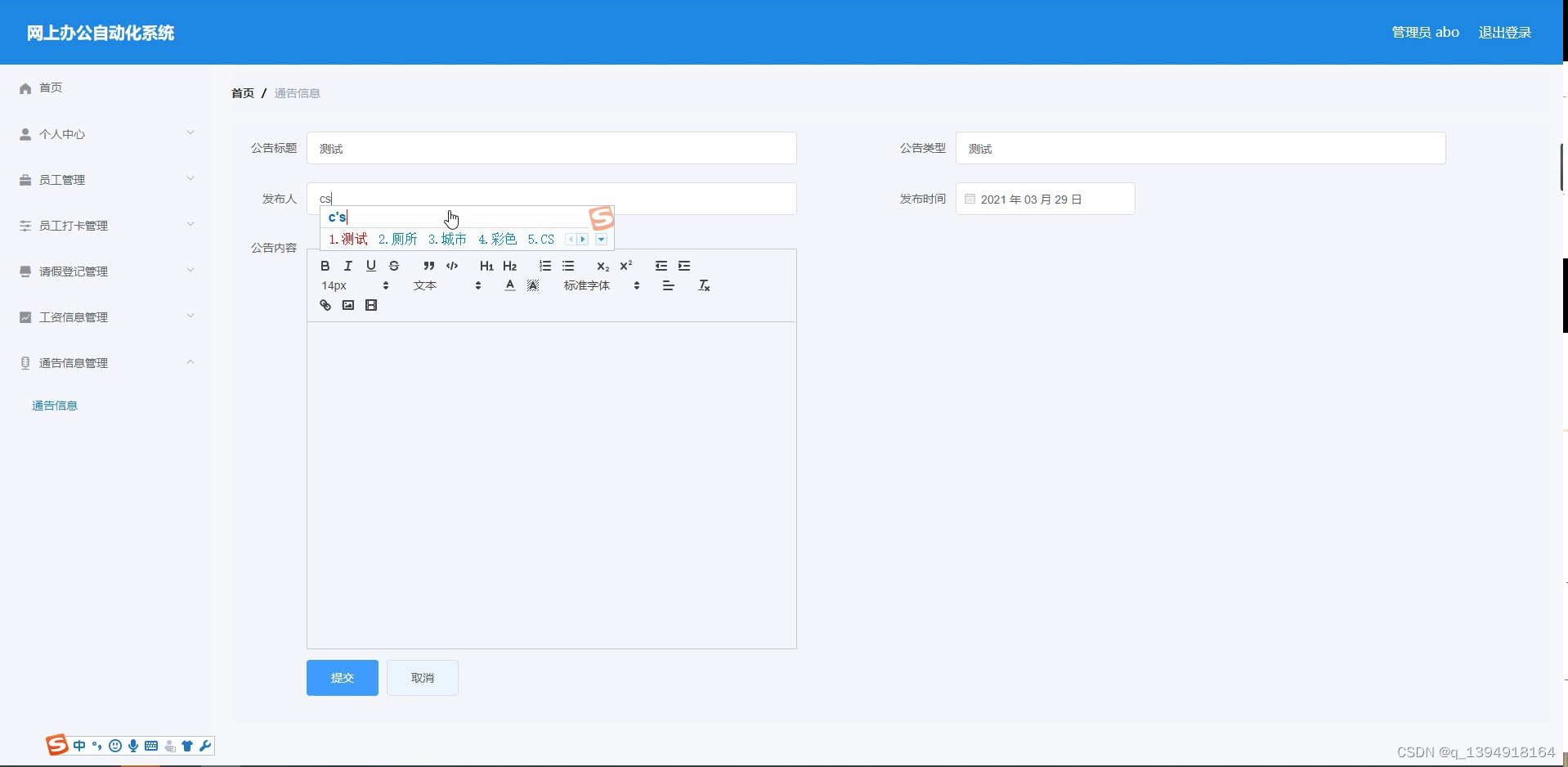Decrease indent of the paragraph
1568x767 pixels.
click(x=661, y=266)
